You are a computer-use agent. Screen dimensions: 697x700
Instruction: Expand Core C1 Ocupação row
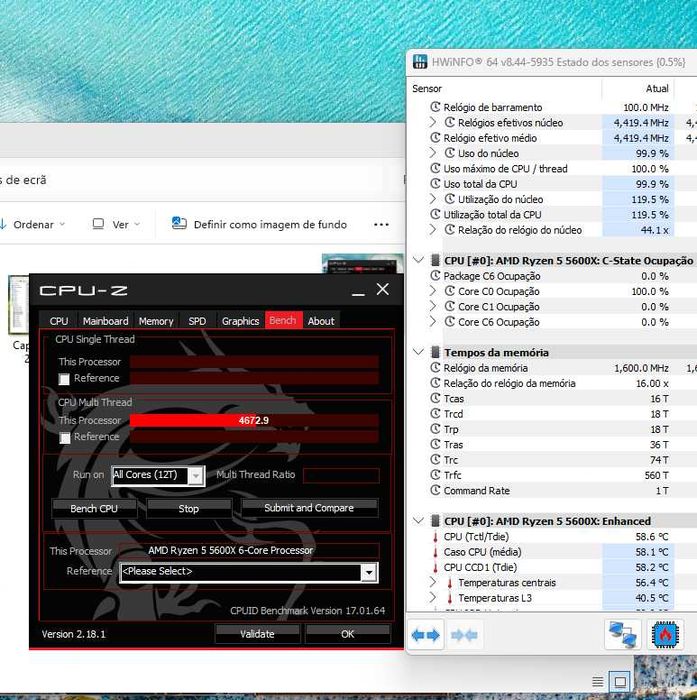pos(432,307)
